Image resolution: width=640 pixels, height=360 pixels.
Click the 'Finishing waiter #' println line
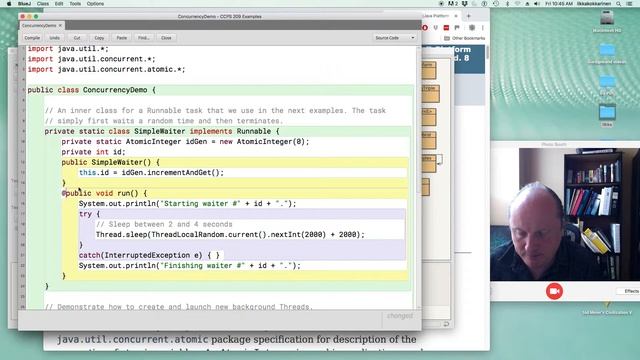[190, 266]
